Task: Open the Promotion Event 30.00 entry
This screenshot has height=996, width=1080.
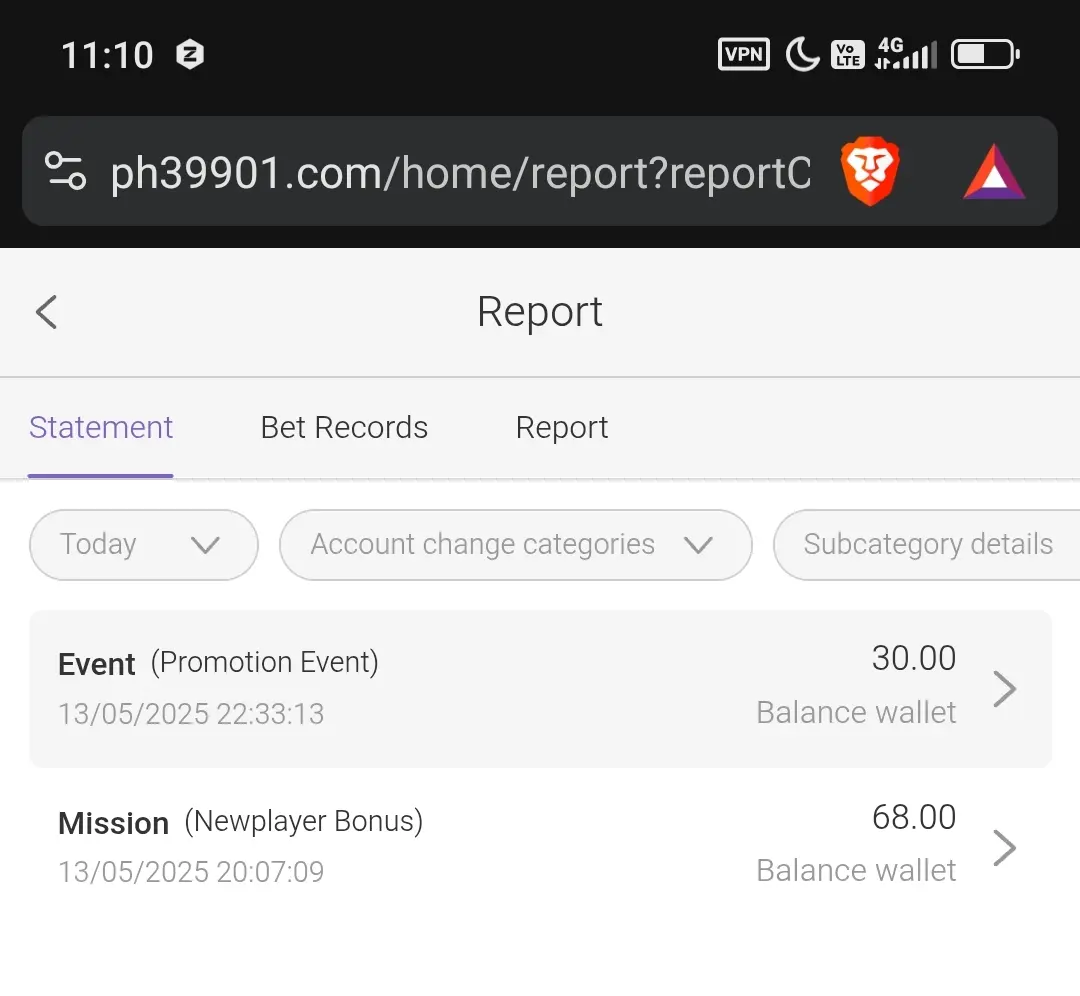Action: pyautogui.click(x=541, y=689)
